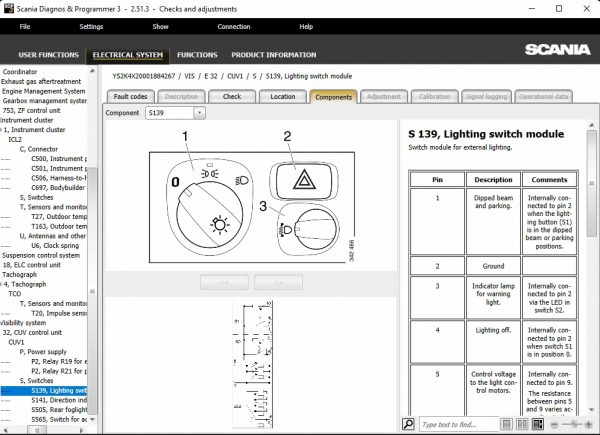Viewport: 600px width, 435px height.
Task: Select 'ICL2' tree item
Action: [15, 140]
